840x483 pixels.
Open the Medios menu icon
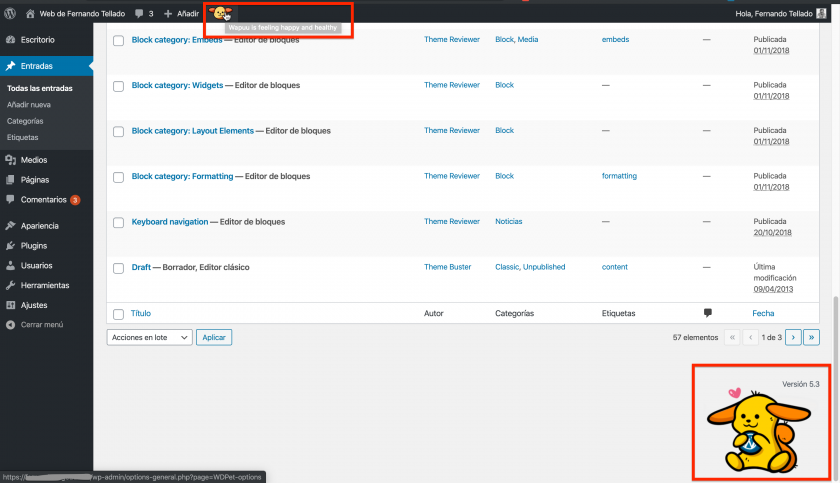point(10,160)
